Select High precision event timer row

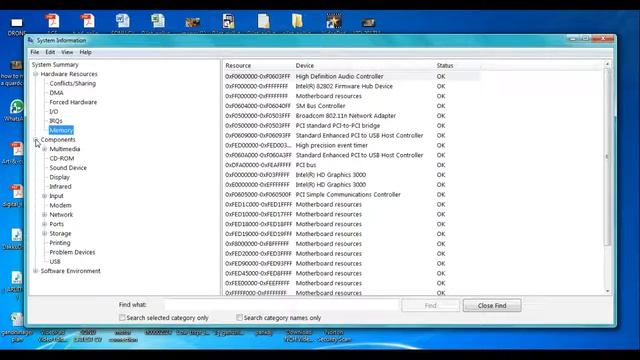coord(352,145)
